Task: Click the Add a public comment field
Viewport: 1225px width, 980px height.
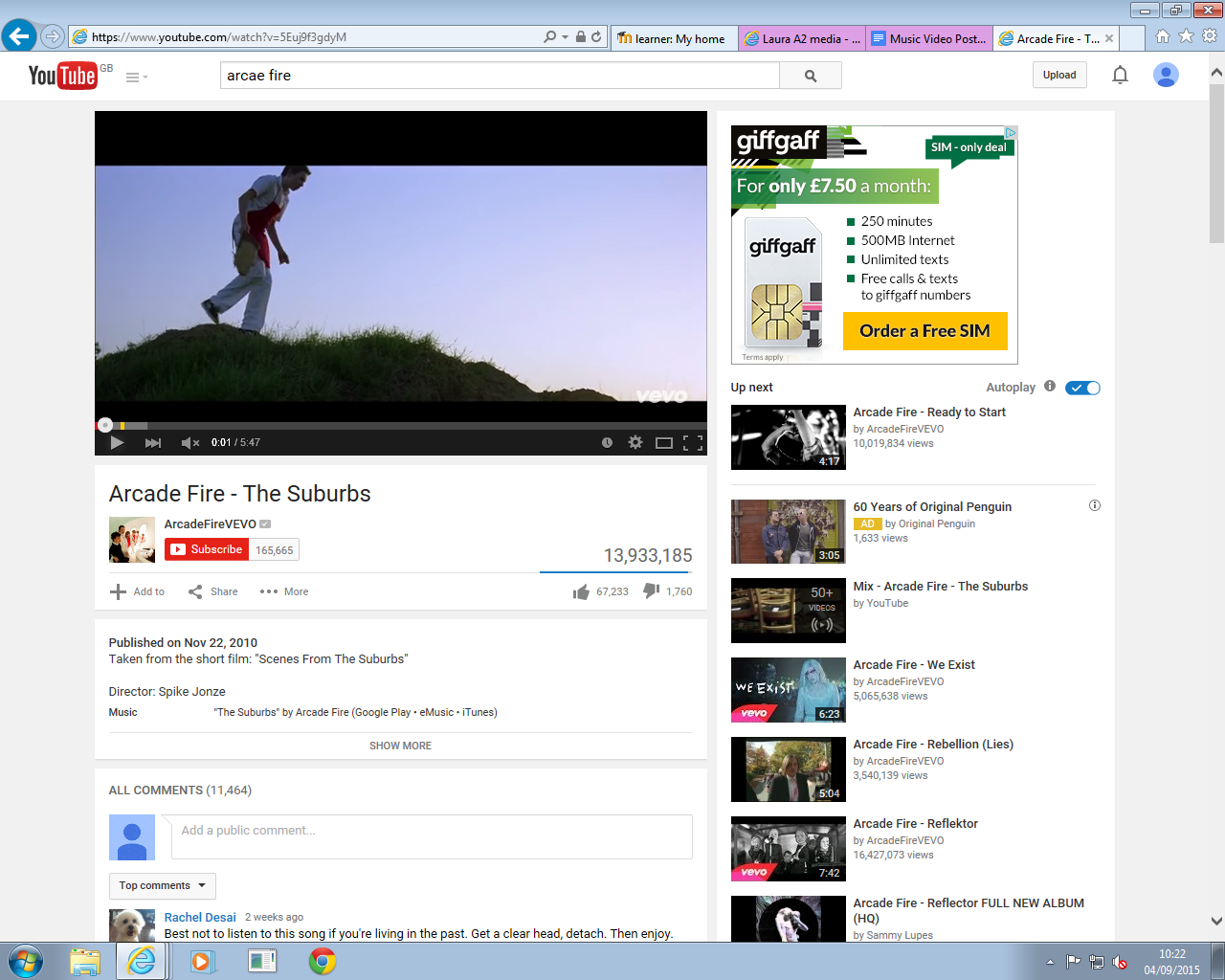Action: pyautogui.click(x=432, y=836)
